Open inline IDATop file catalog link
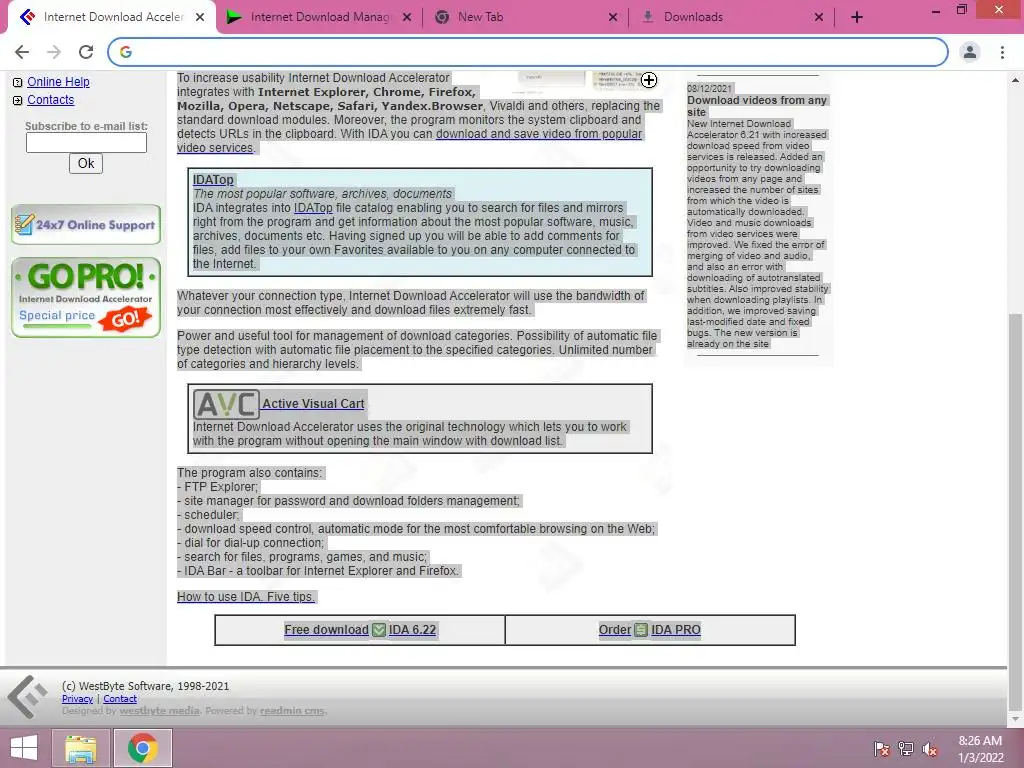1024x768 pixels. (x=313, y=208)
